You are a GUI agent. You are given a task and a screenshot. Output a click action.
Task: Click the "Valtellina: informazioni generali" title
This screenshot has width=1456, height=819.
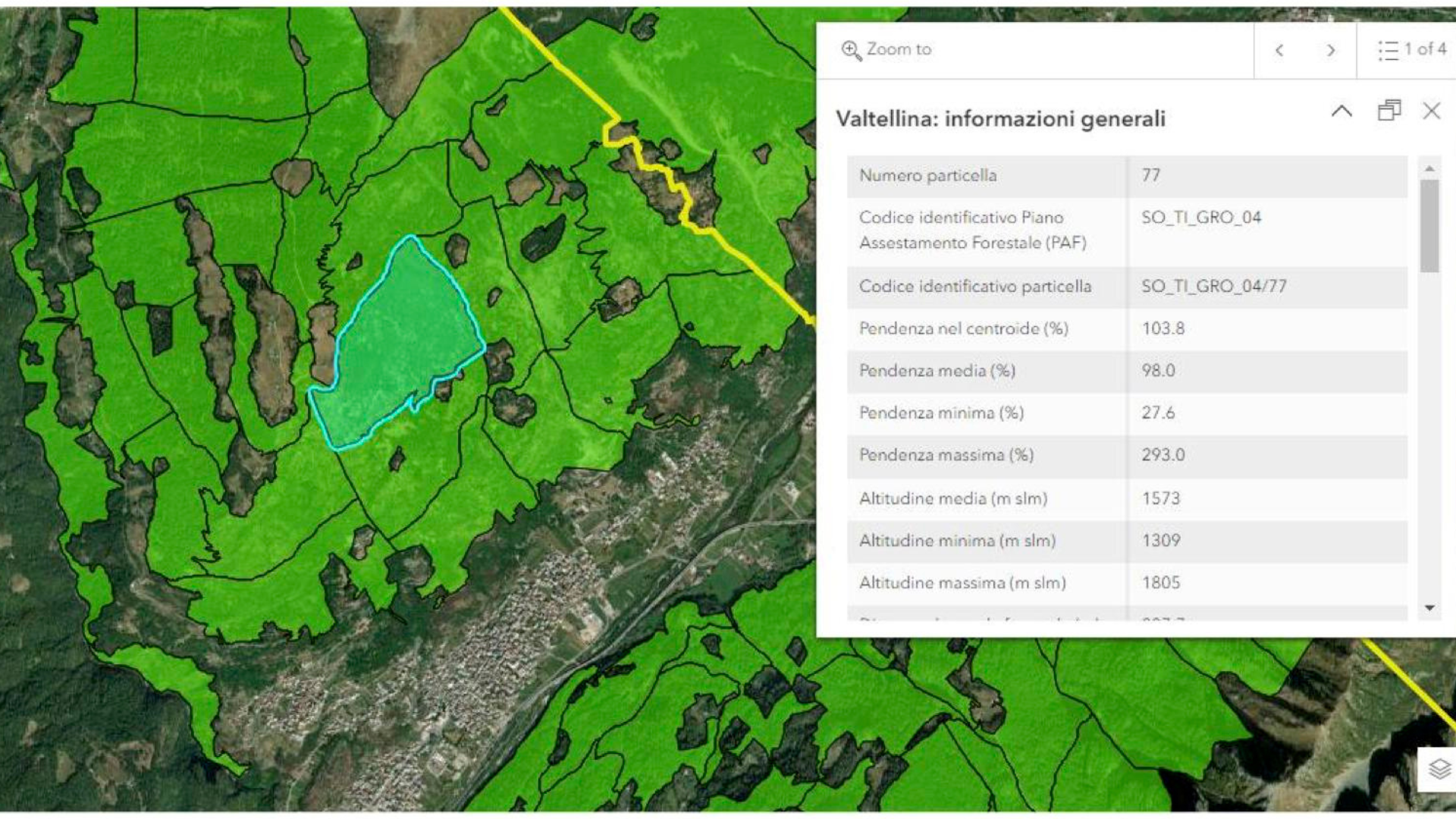1000,119
